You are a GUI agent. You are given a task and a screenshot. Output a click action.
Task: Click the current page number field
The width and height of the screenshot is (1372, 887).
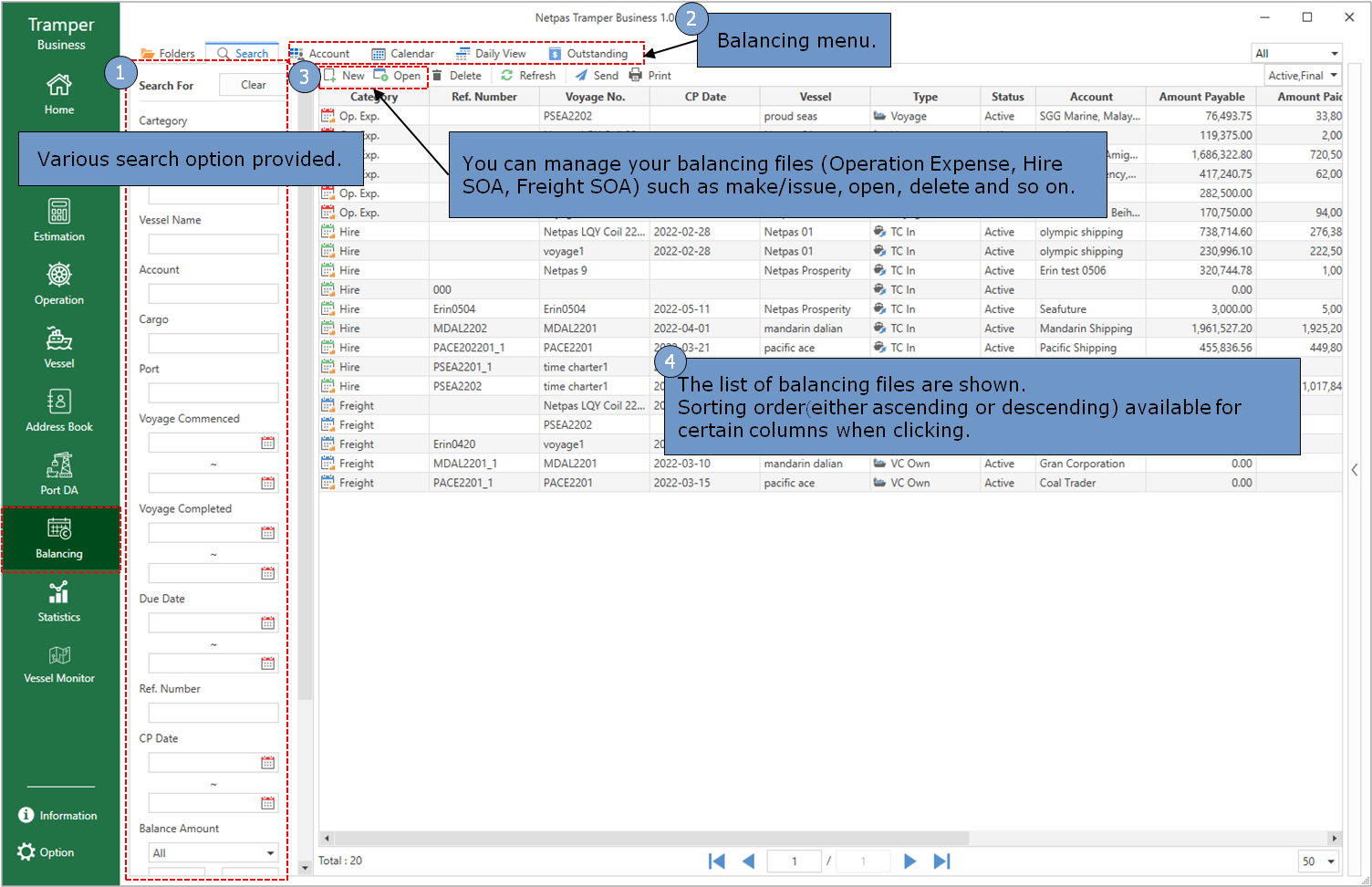pos(794,861)
